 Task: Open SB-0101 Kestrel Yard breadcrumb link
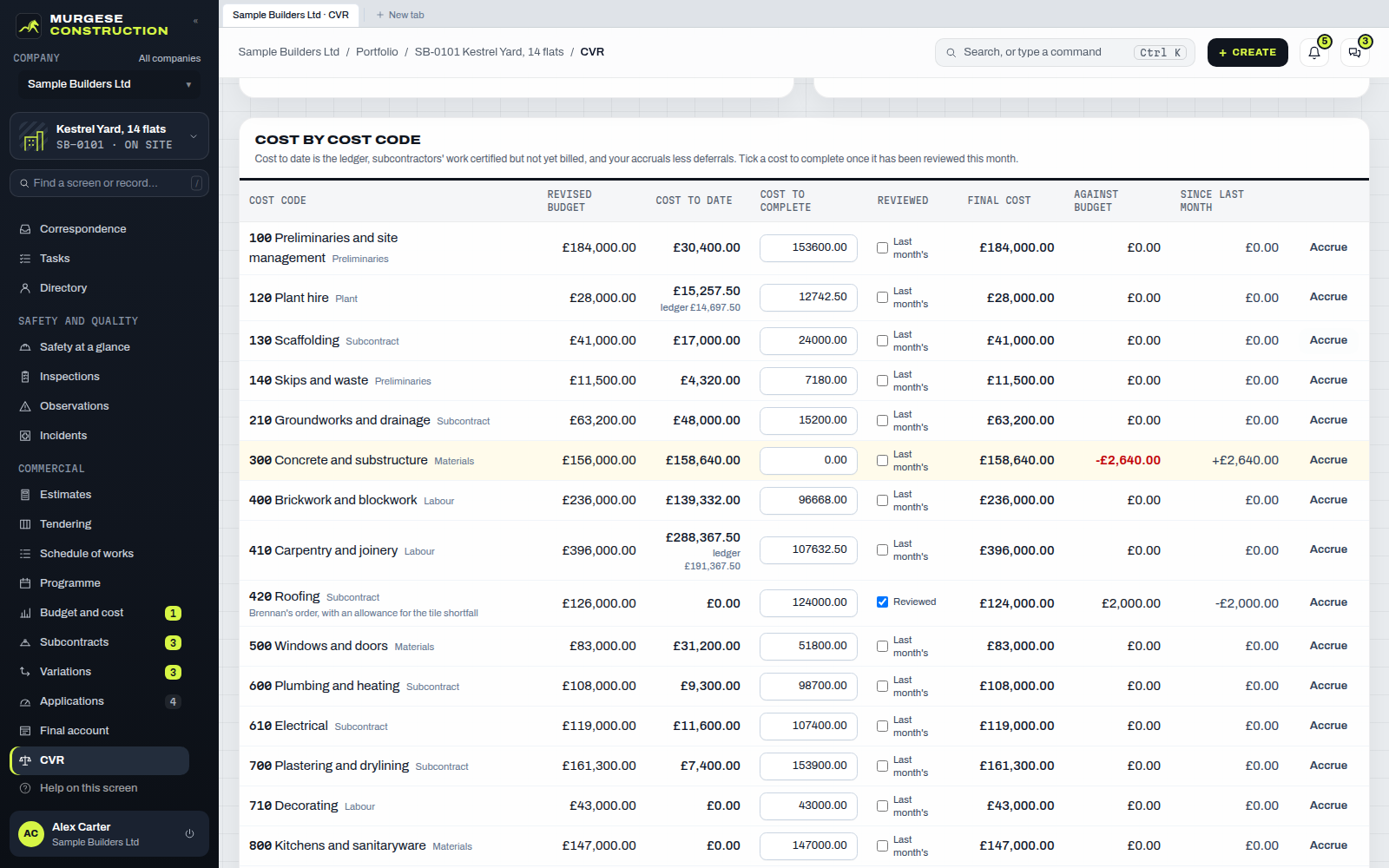(x=489, y=52)
